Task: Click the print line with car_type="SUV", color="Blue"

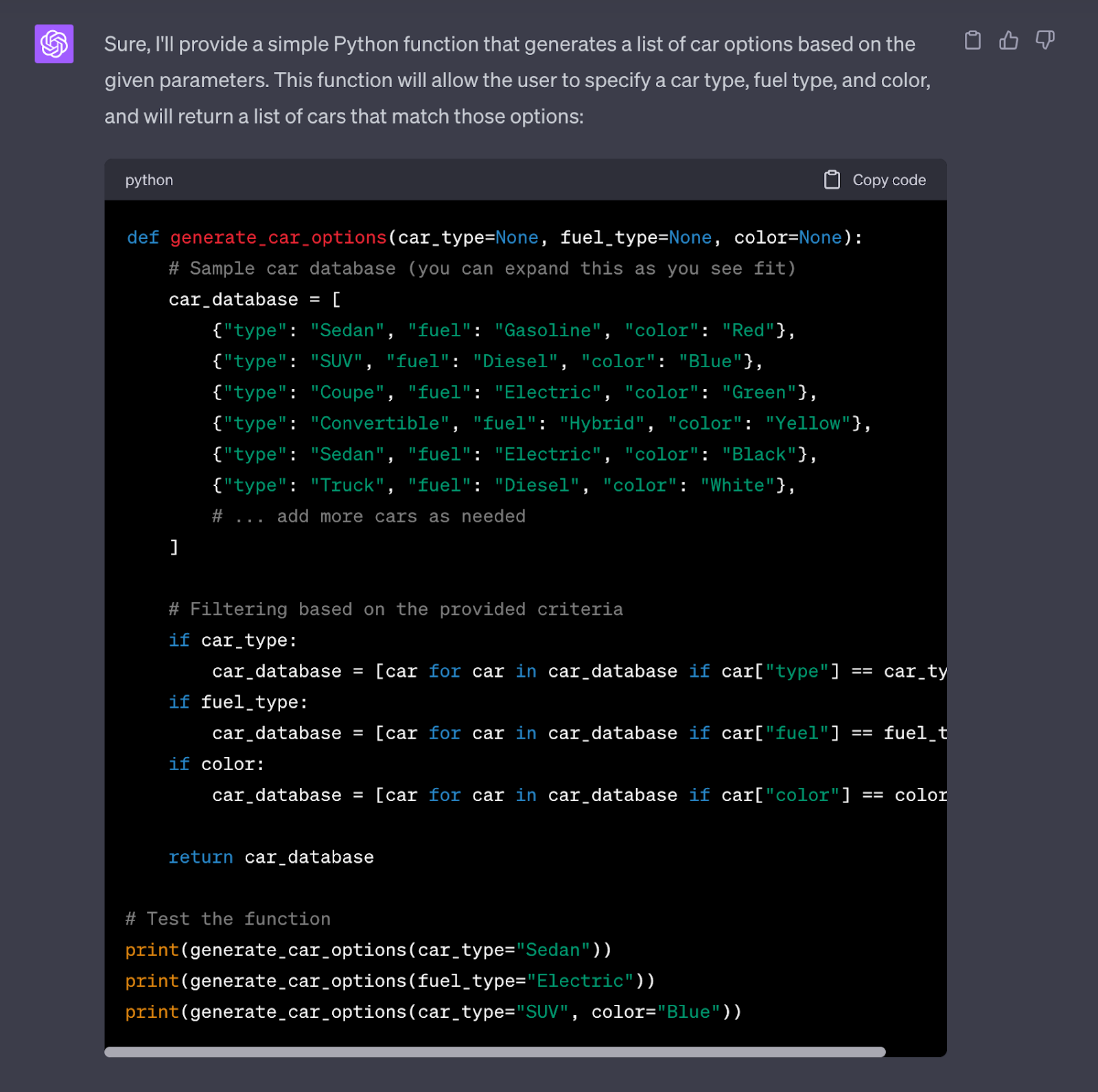Action: click(434, 1011)
